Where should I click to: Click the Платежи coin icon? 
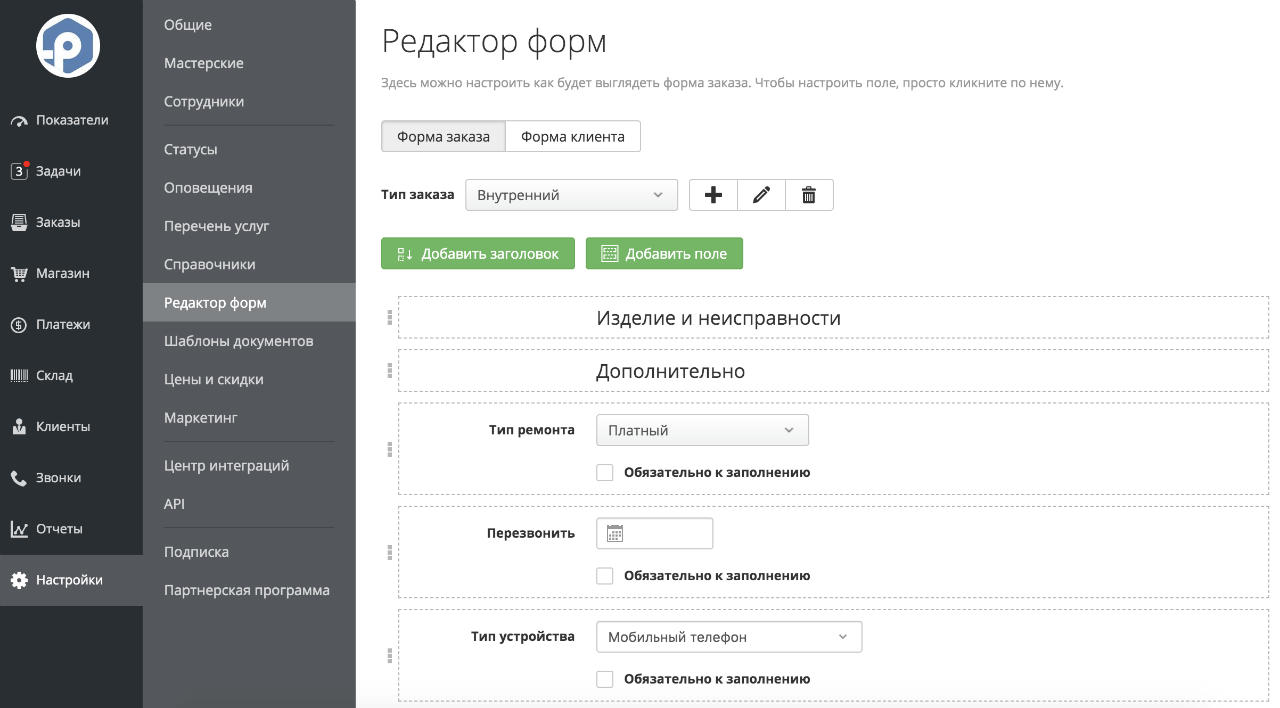[19, 324]
